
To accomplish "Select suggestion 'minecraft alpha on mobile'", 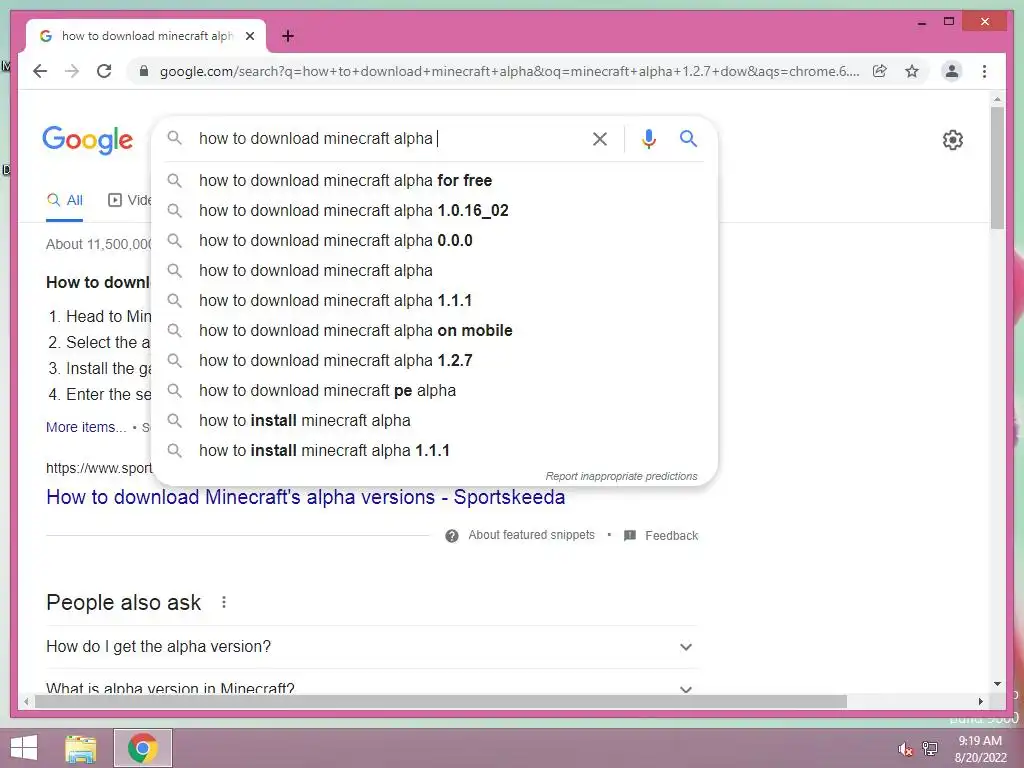I will point(434,330).
